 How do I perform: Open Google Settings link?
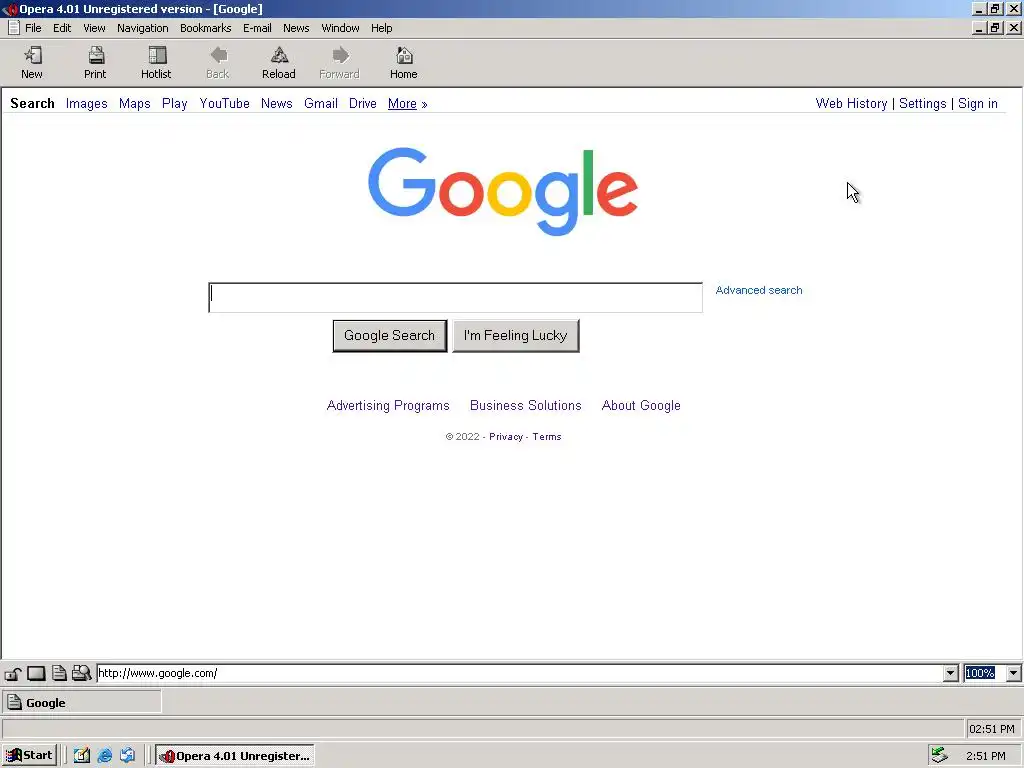pos(922,104)
